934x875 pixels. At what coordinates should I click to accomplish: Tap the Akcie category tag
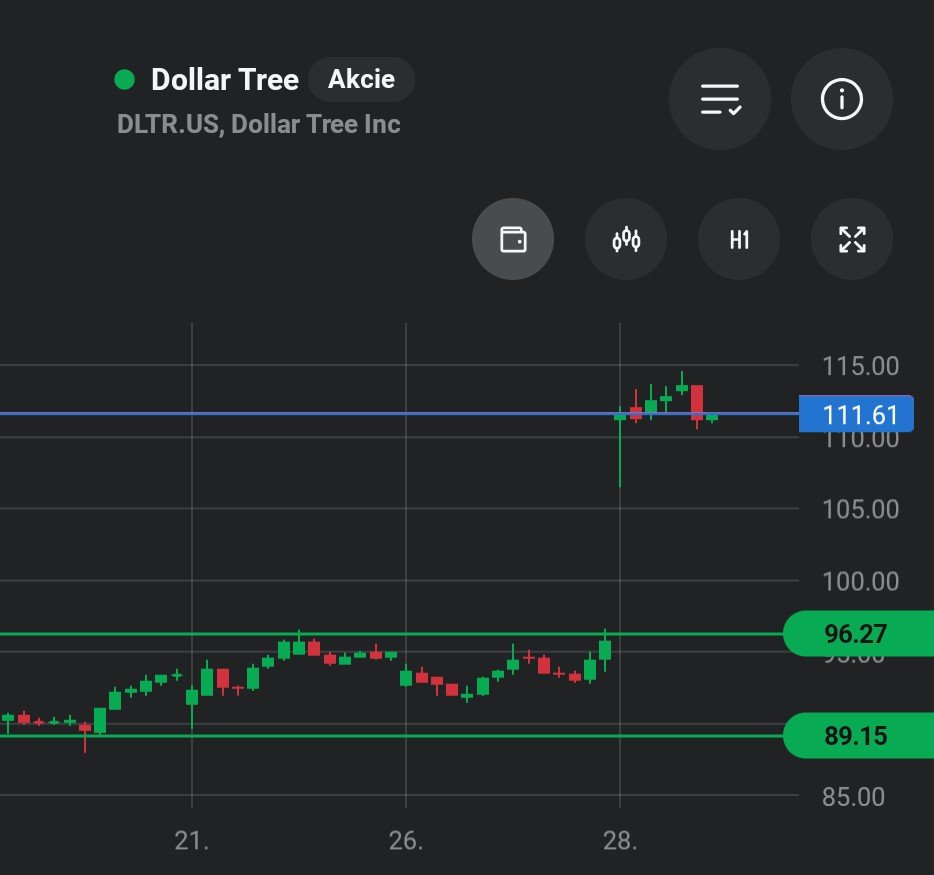(361, 79)
